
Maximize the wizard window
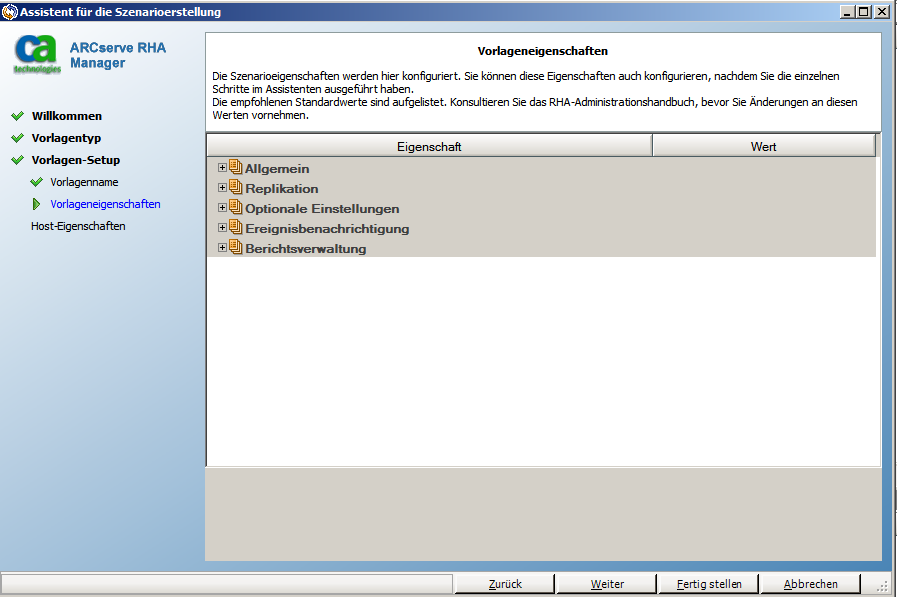(x=864, y=11)
